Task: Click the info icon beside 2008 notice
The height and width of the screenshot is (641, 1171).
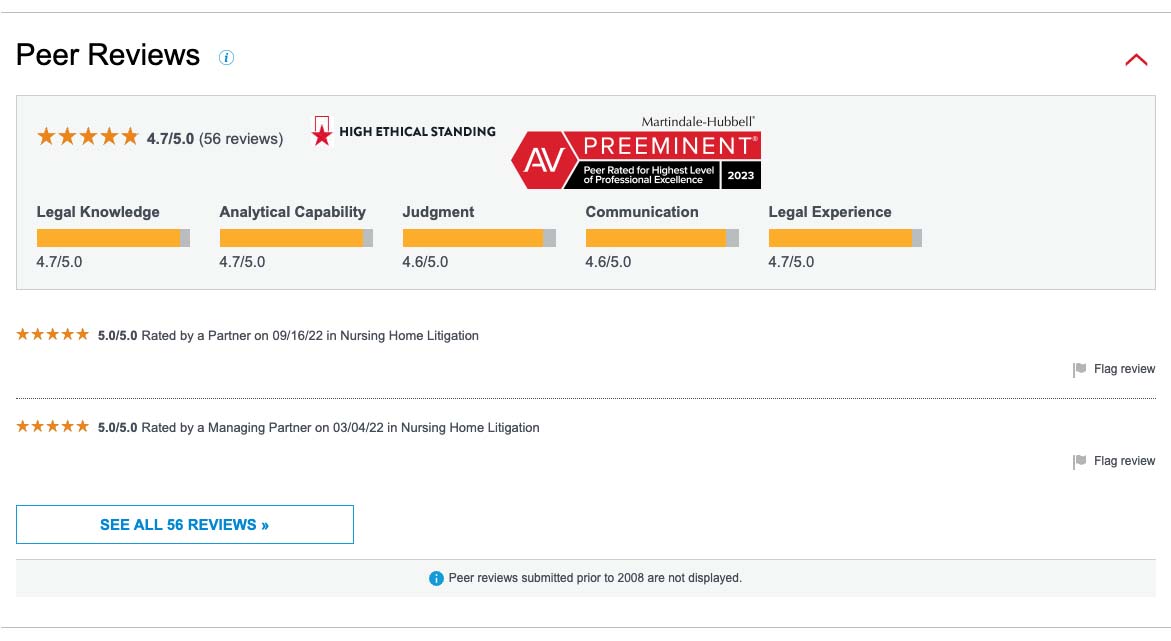Action: pos(436,578)
